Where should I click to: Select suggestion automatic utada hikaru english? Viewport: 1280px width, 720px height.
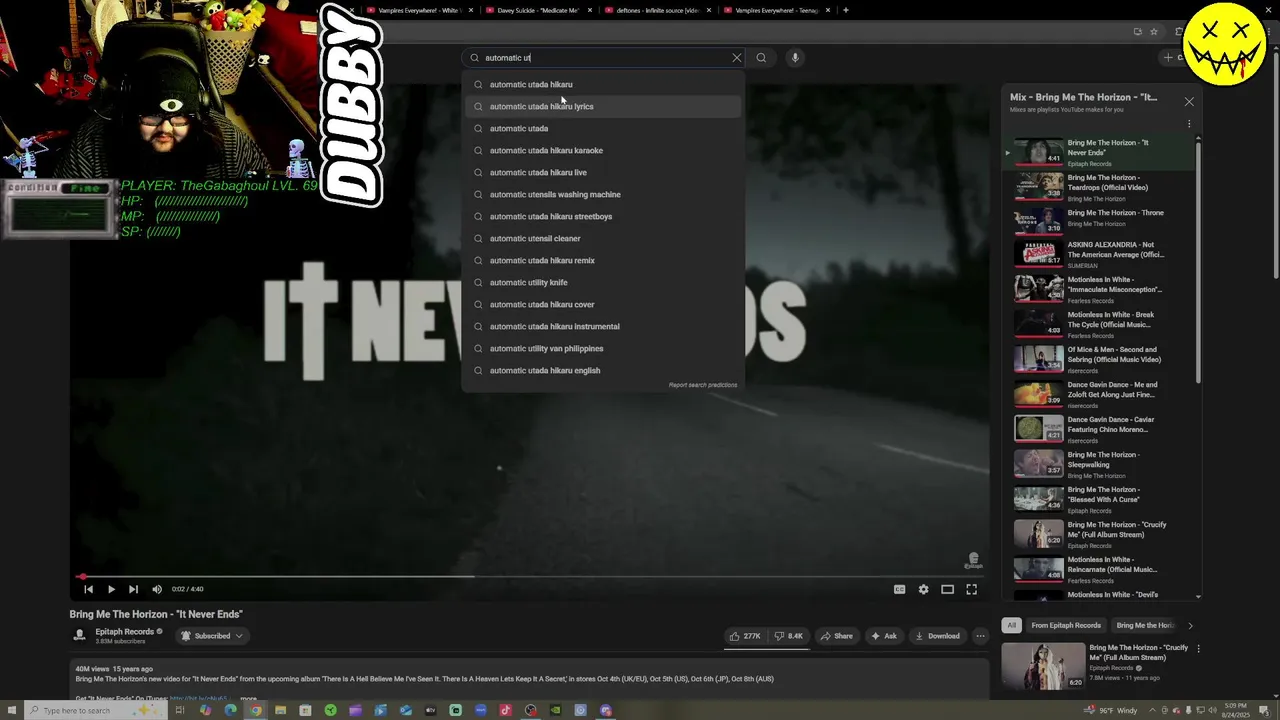603,371
